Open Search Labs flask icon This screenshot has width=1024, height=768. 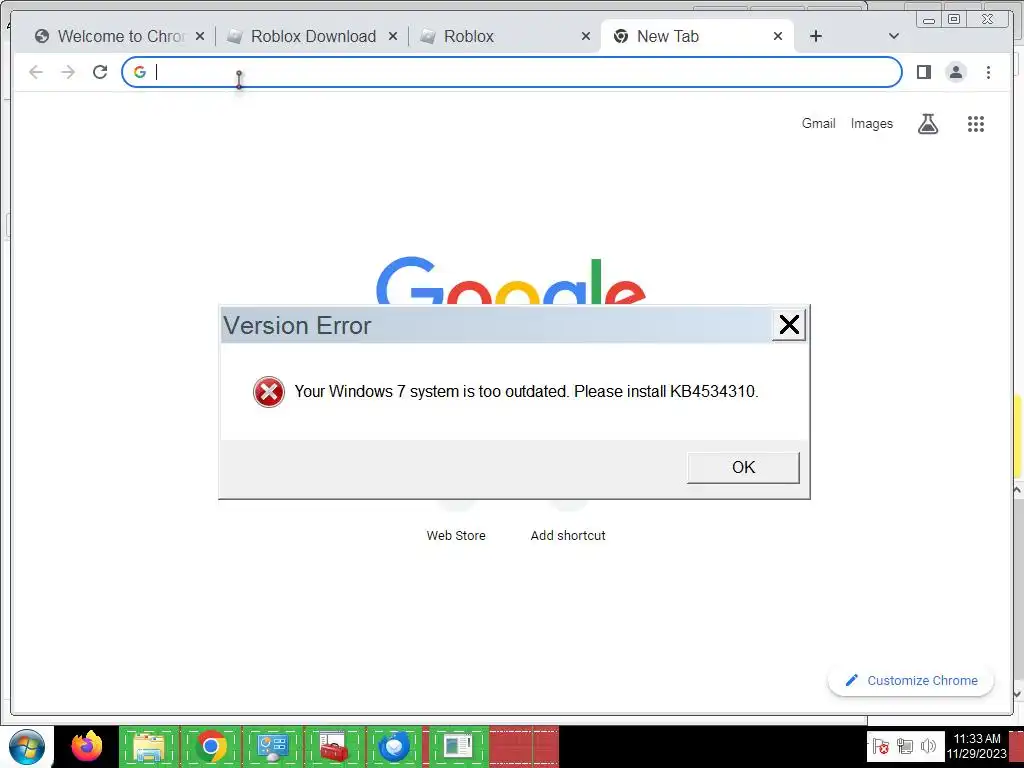pos(928,123)
